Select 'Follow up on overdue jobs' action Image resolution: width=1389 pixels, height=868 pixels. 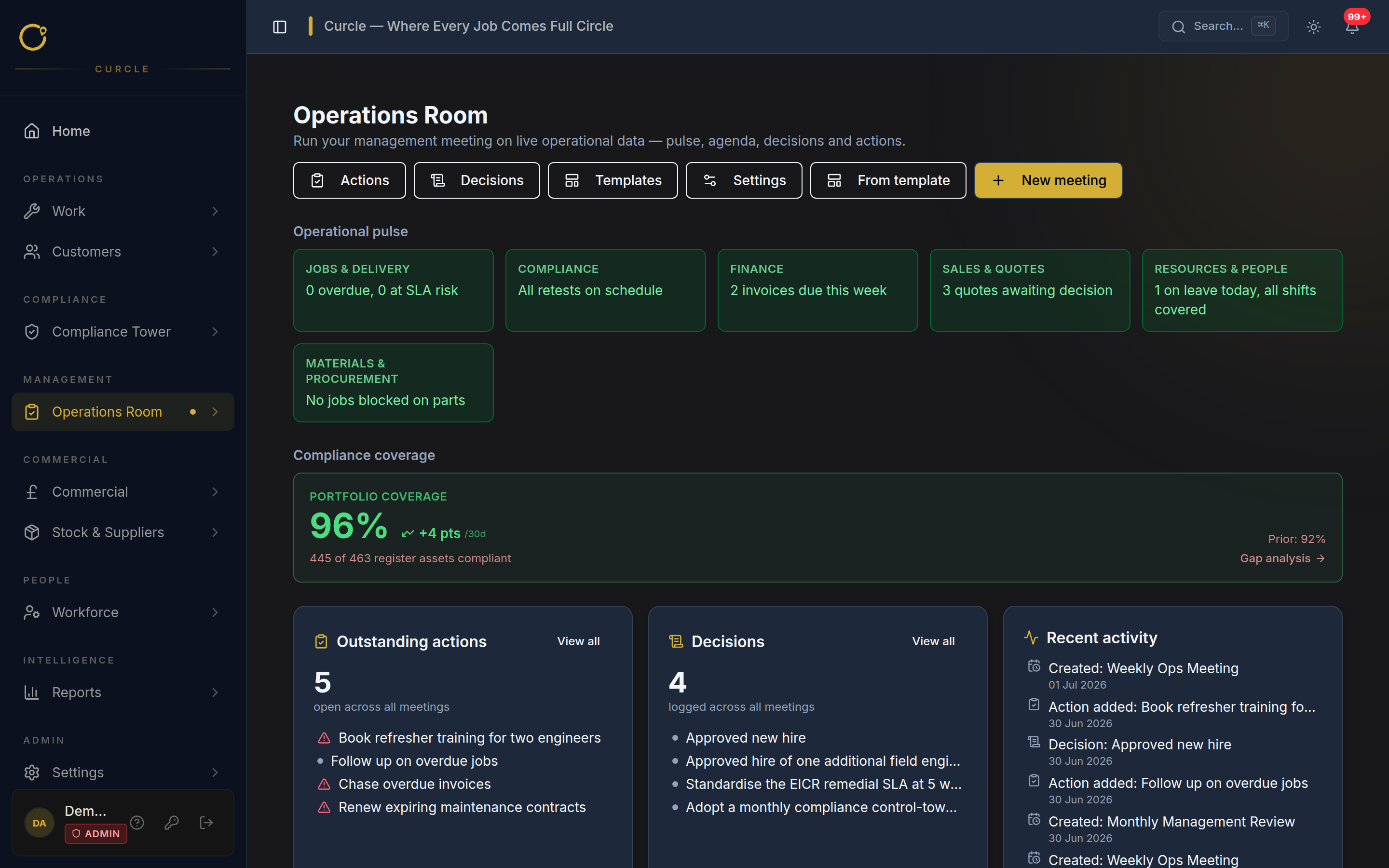(414, 761)
